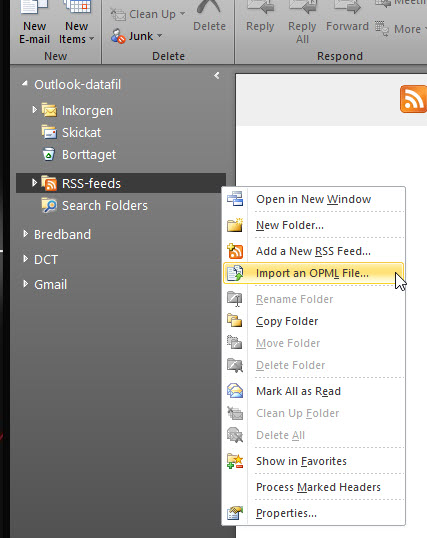Collapse the navigation pane with the chevron
This screenshot has width=427, height=538.
[x=217, y=75]
